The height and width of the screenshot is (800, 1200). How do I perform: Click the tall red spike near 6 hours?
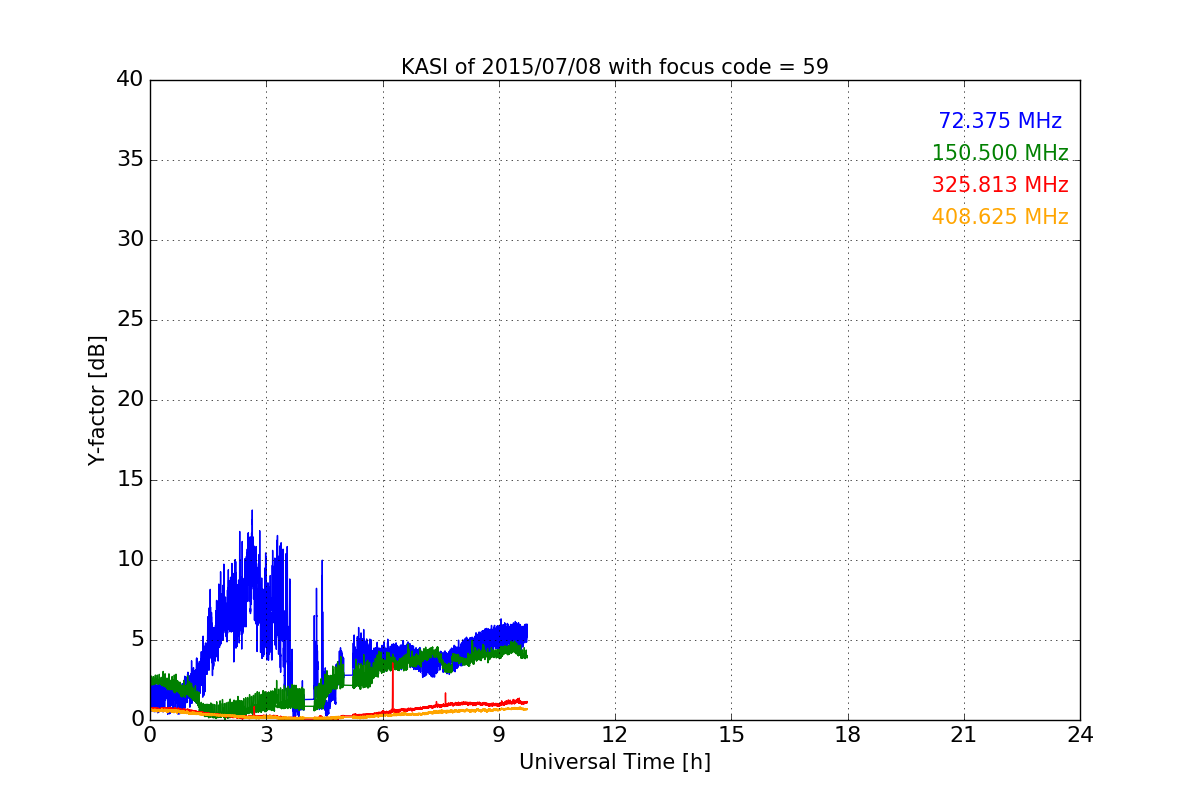pyautogui.click(x=393, y=685)
